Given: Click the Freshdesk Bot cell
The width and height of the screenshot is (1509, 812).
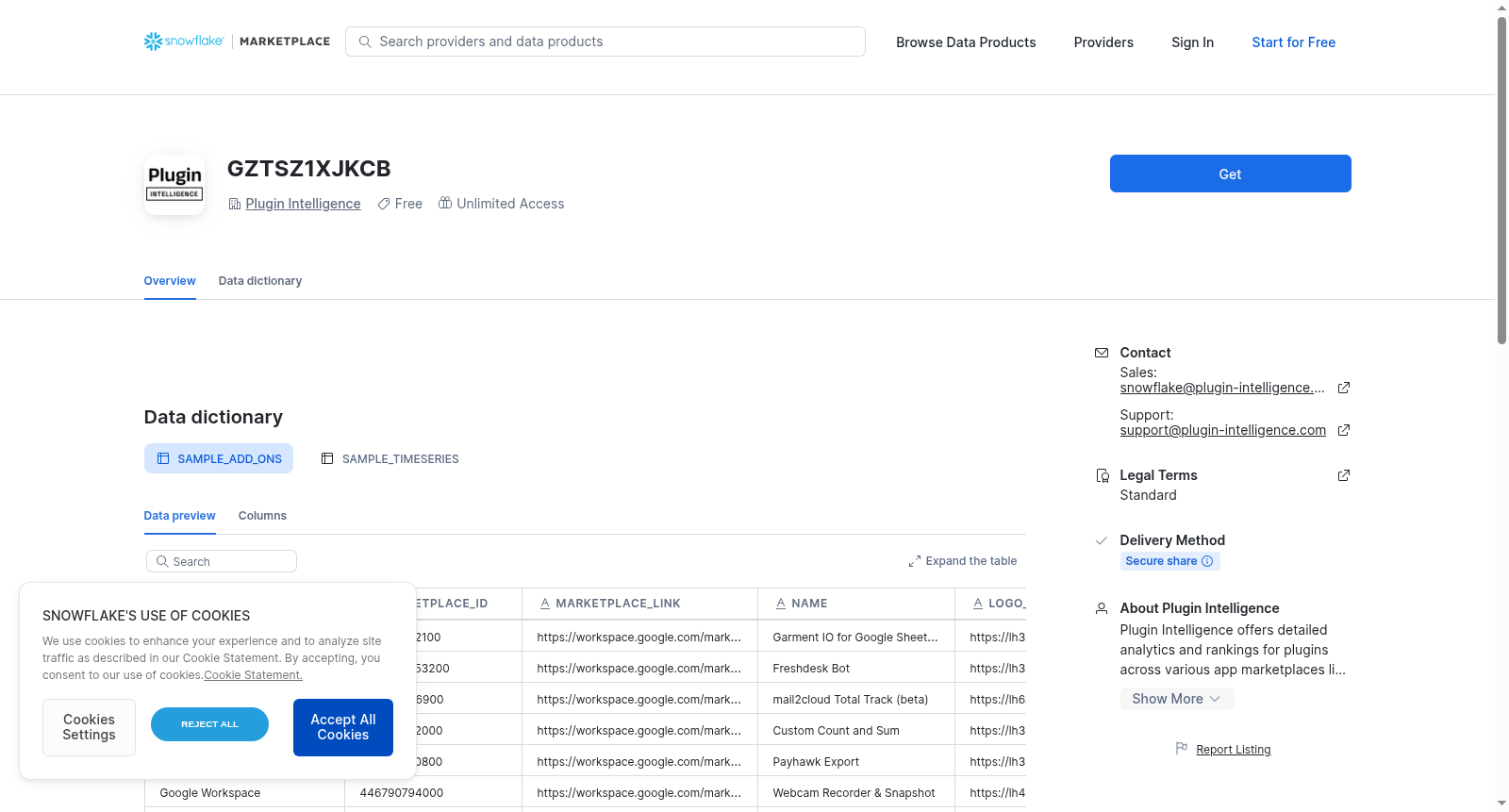Looking at the screenshot, I should (x=856, y=668).
